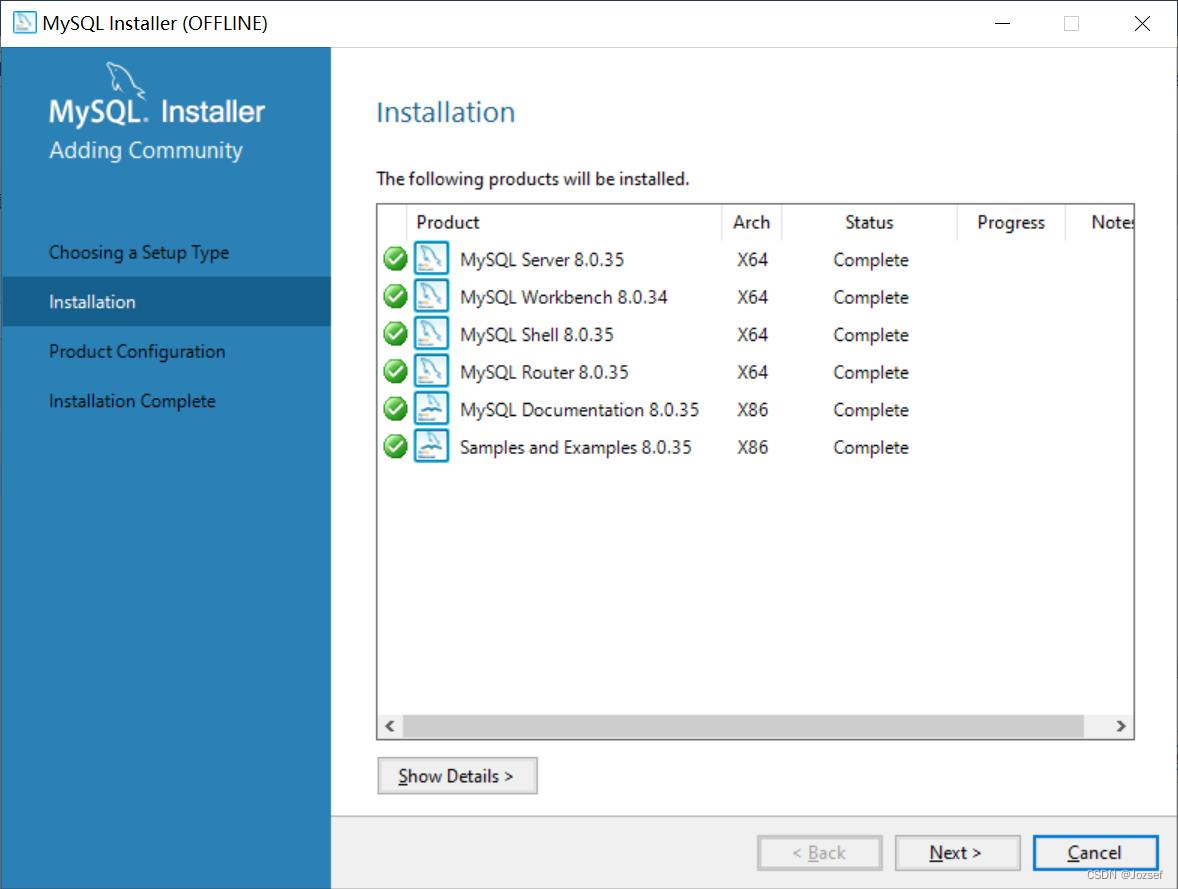
Task: Click the MySQL Router 8.0.35 product icon
Action: pyautogui.click(x=431, y=370)
